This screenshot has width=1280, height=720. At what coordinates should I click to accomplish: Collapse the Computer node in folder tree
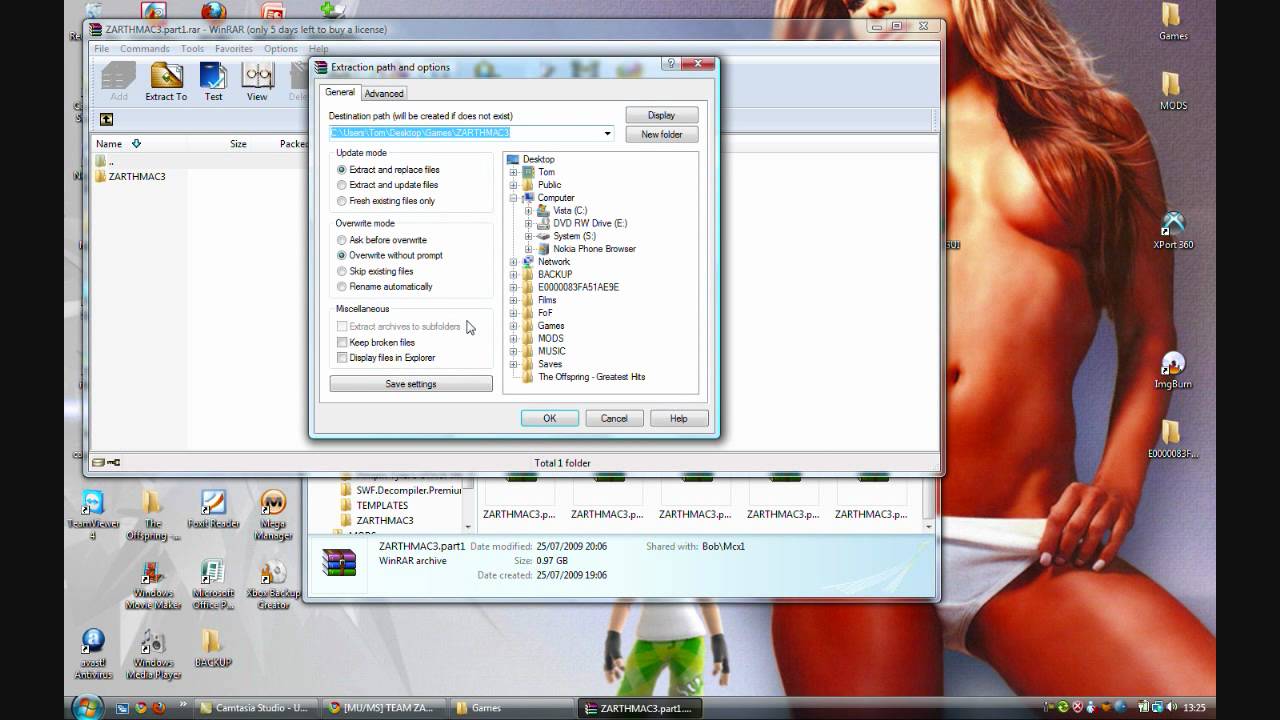click(x=514, y=198)
